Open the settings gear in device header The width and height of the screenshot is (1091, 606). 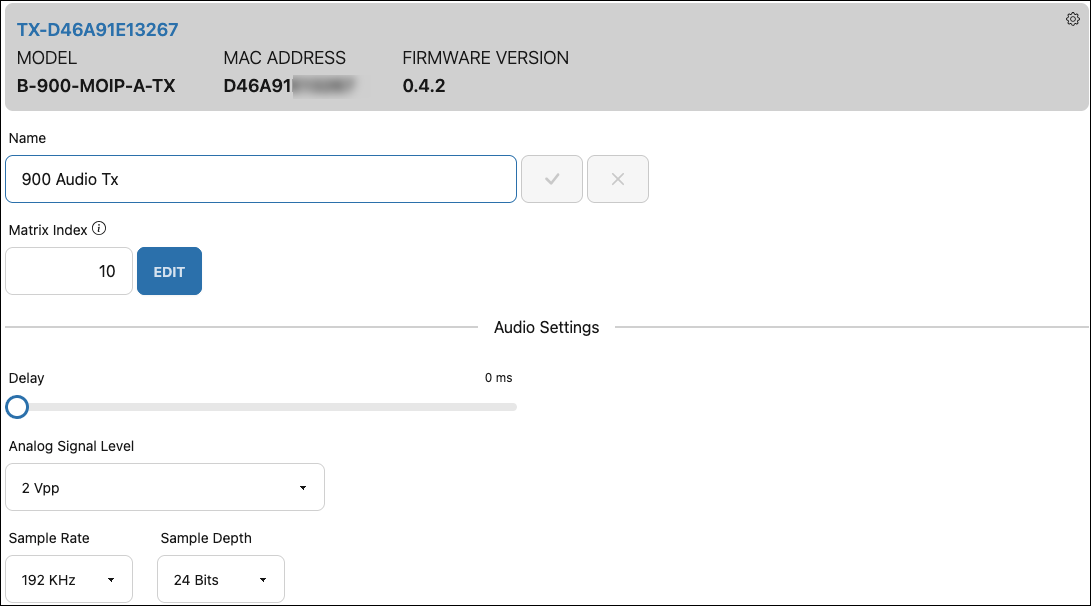pos(1073,19)
